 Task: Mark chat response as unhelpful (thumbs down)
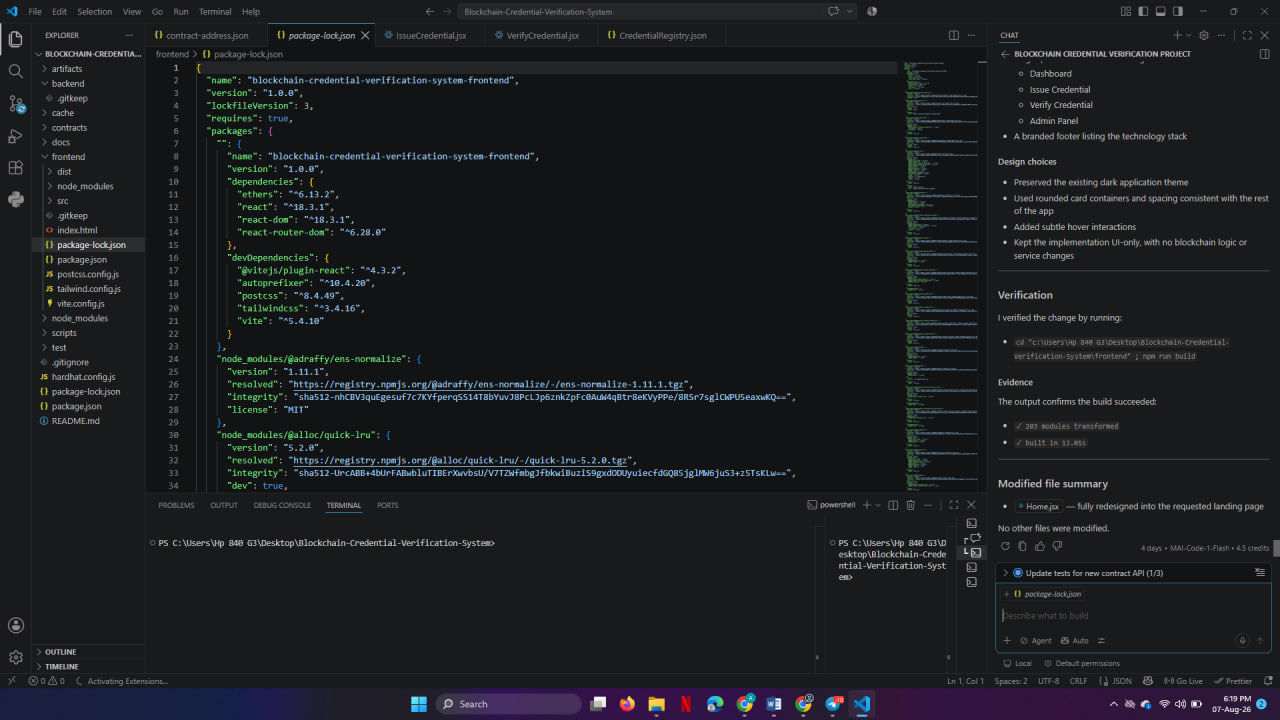pyautogui.click(x=1057, y=546)
